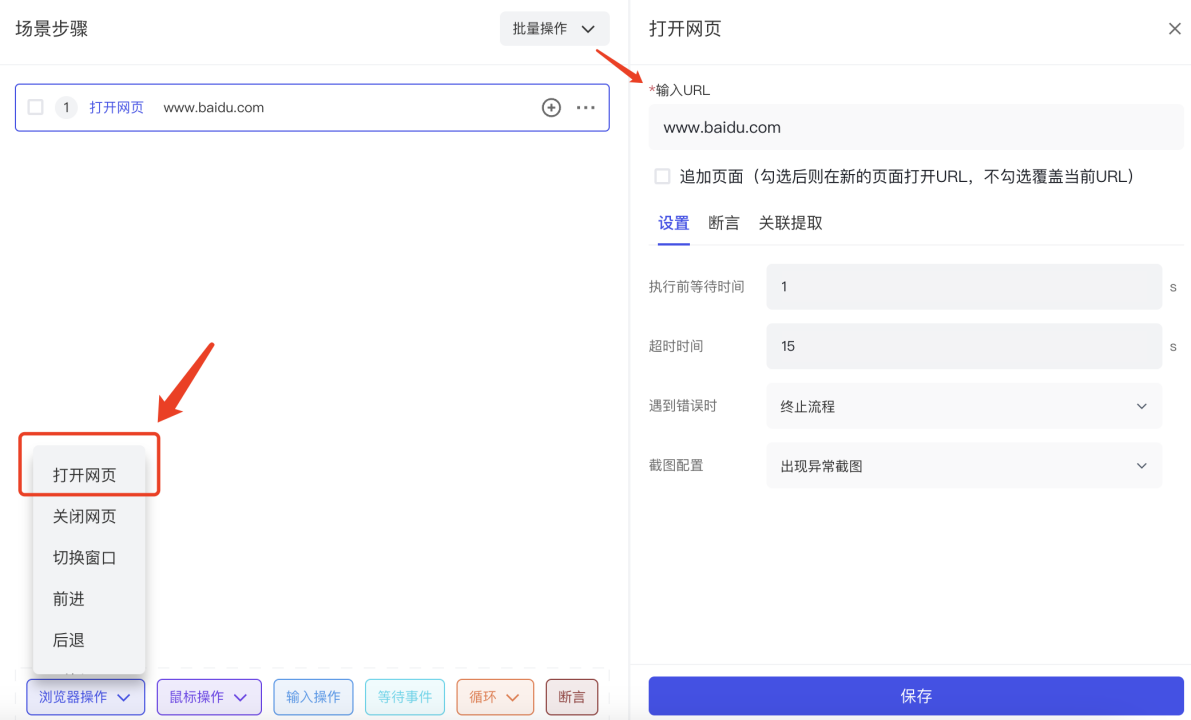Viewport: 1191px width, 720px height.
Task: Switch to the 断言 tab
Action: point(723,223)
